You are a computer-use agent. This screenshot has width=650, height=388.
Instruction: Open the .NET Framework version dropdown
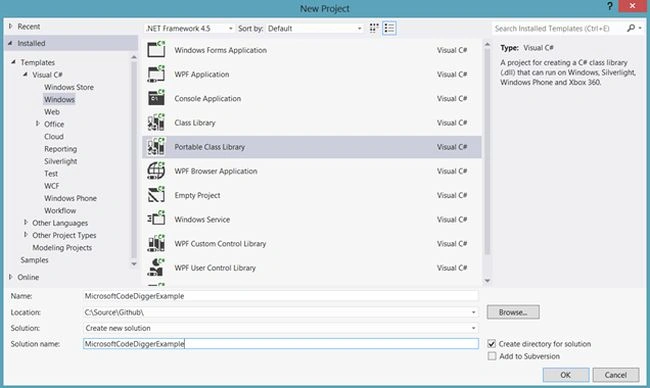point(230,29)
